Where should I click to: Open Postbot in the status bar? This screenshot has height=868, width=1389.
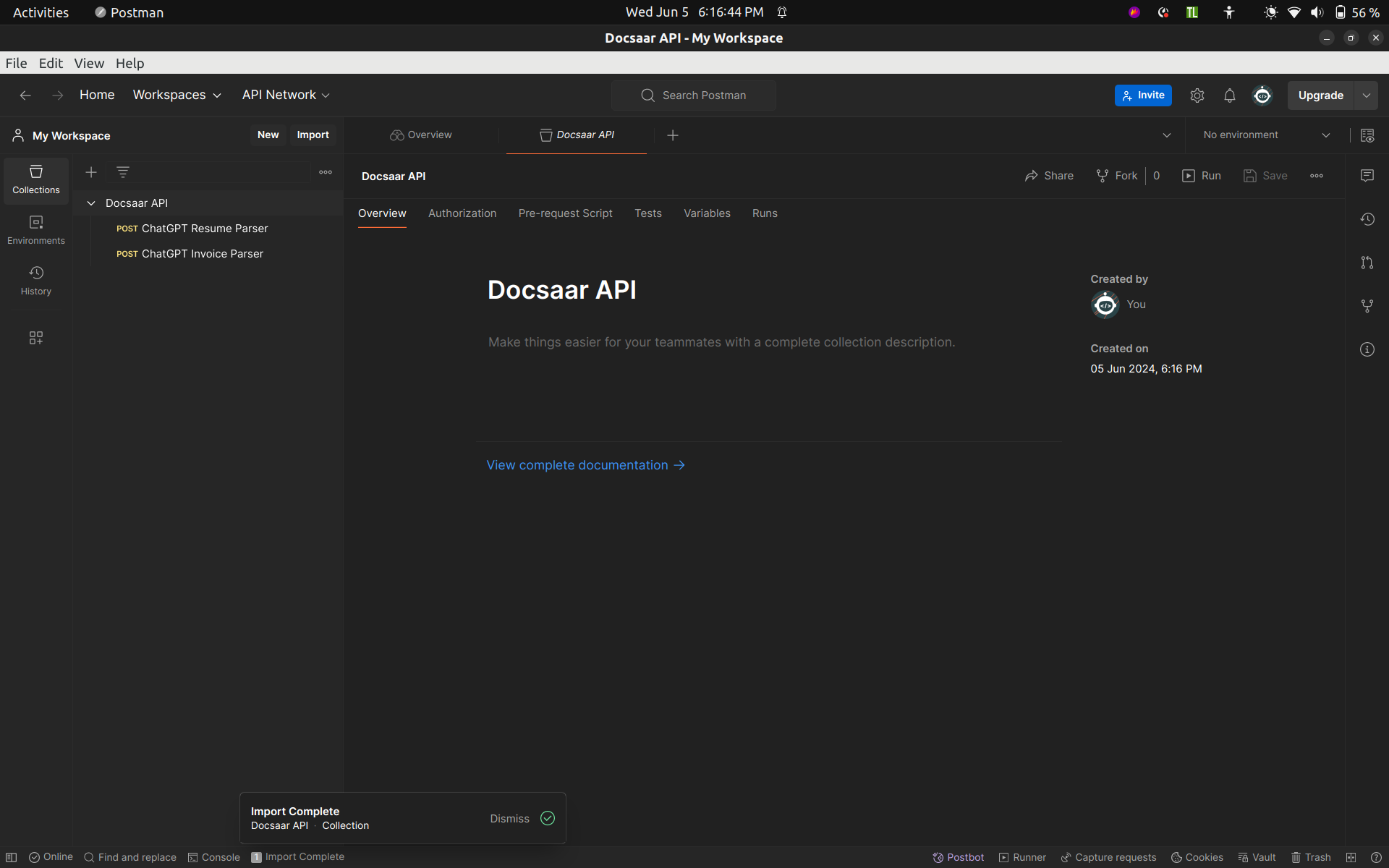(x=958, y=857)
